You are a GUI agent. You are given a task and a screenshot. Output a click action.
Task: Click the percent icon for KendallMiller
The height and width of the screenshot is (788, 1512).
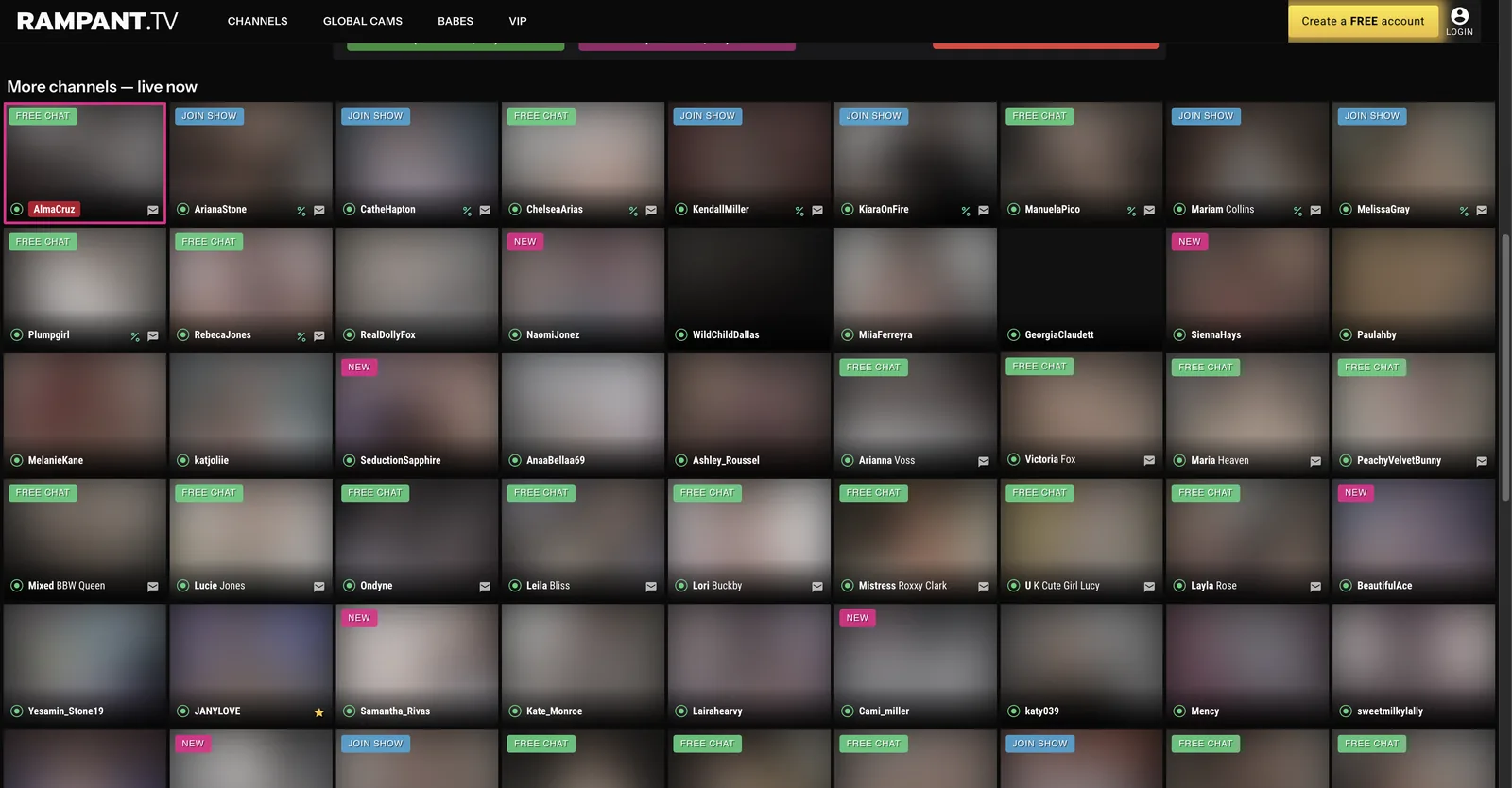click(x=799, y=211)
